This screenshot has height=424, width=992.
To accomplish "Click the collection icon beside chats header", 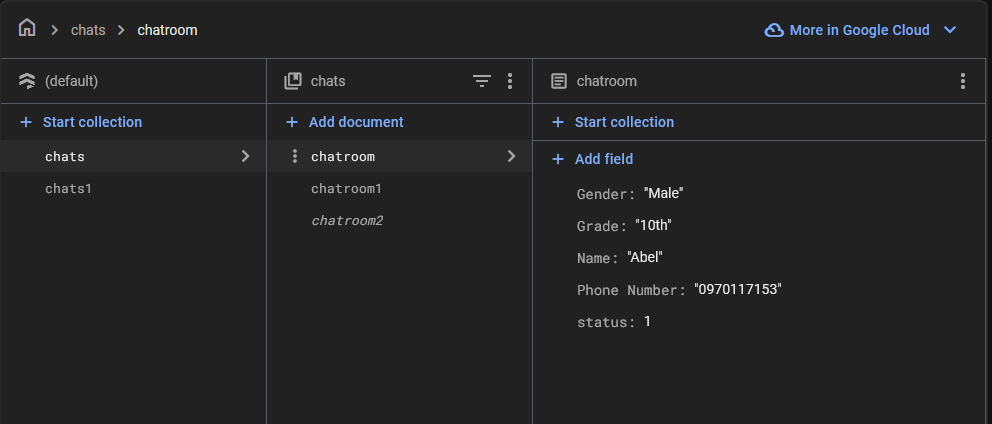I will 293,81.
